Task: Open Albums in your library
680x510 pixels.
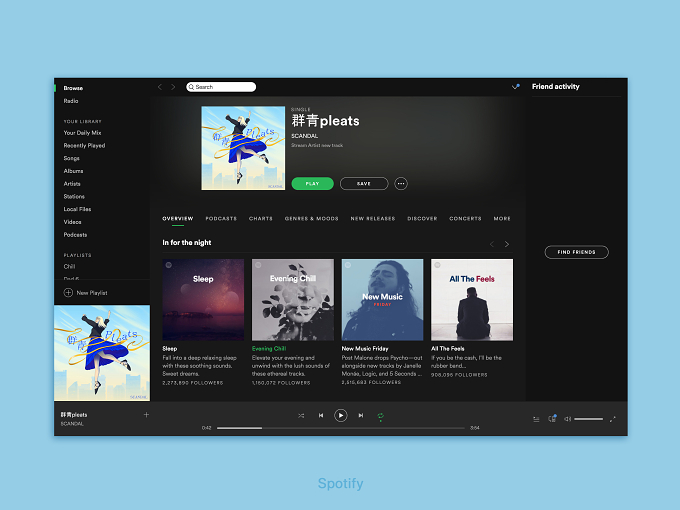Action: [73, 171]
